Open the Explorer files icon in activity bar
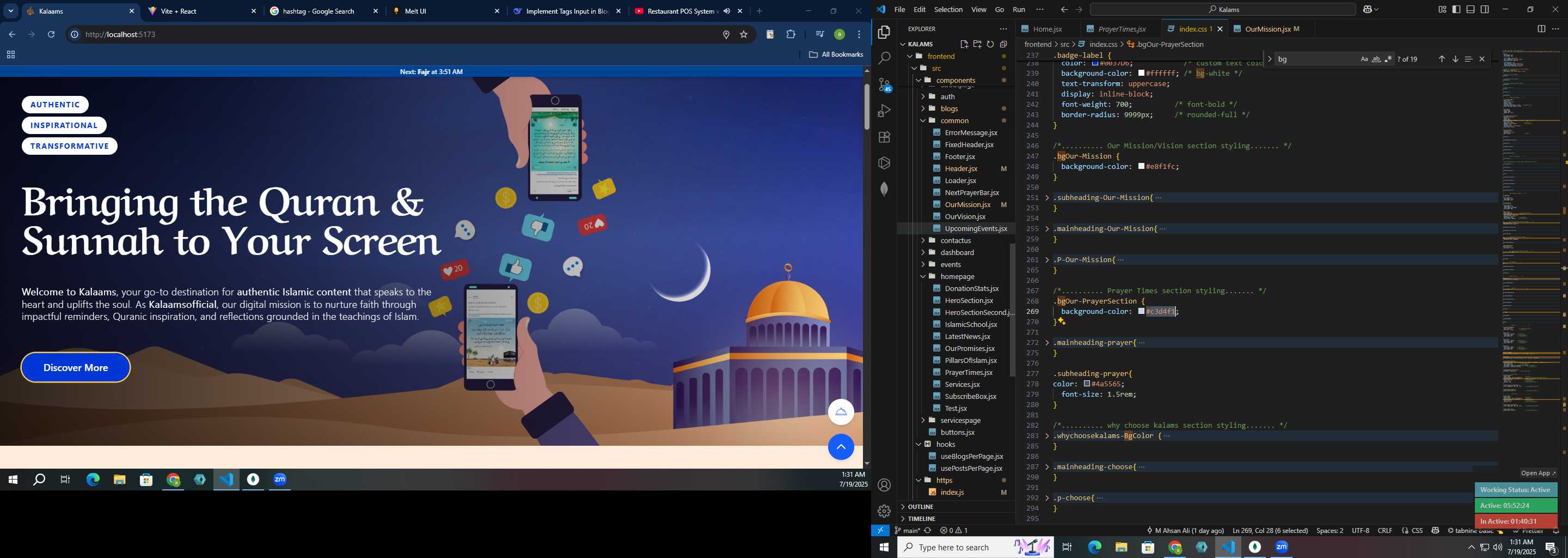The height and width of the screenshot is (558, 1568). 884,32
